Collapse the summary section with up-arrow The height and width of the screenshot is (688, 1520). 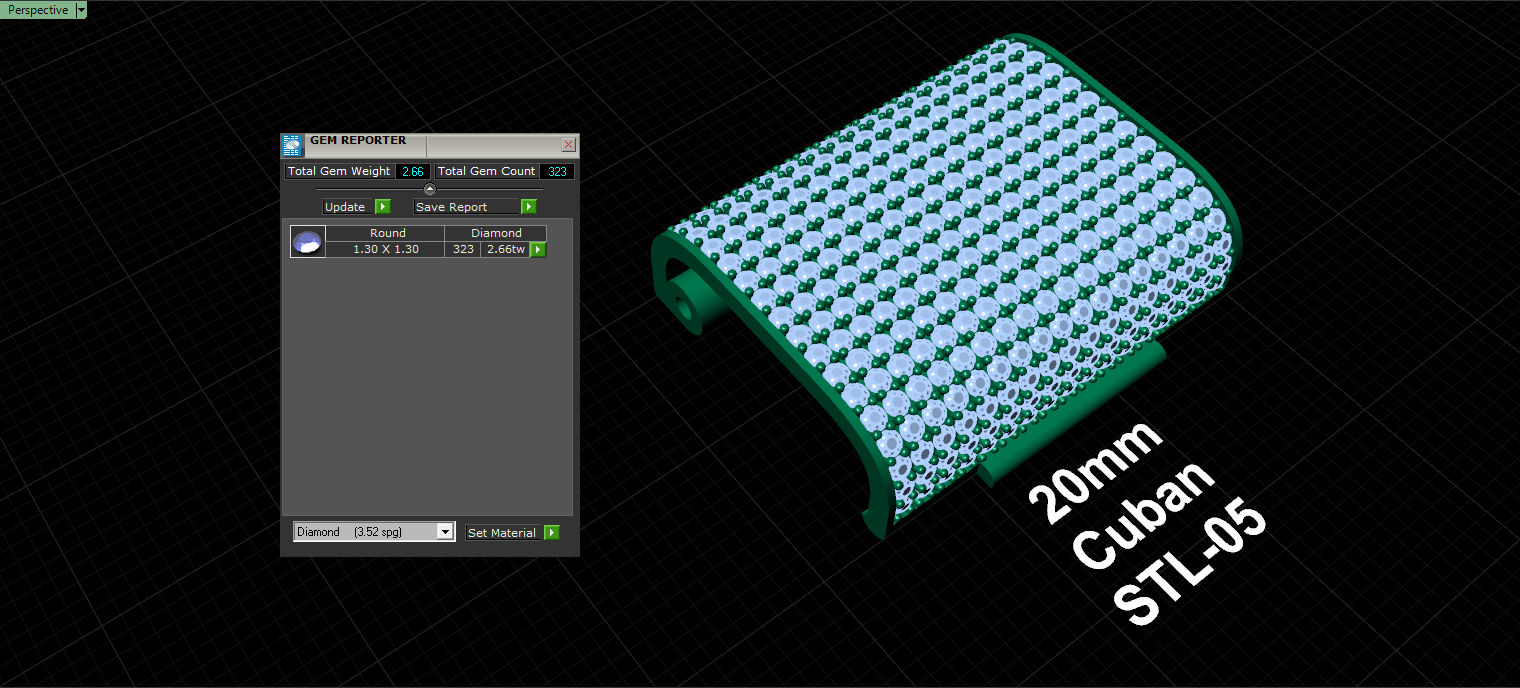point(430,189)
